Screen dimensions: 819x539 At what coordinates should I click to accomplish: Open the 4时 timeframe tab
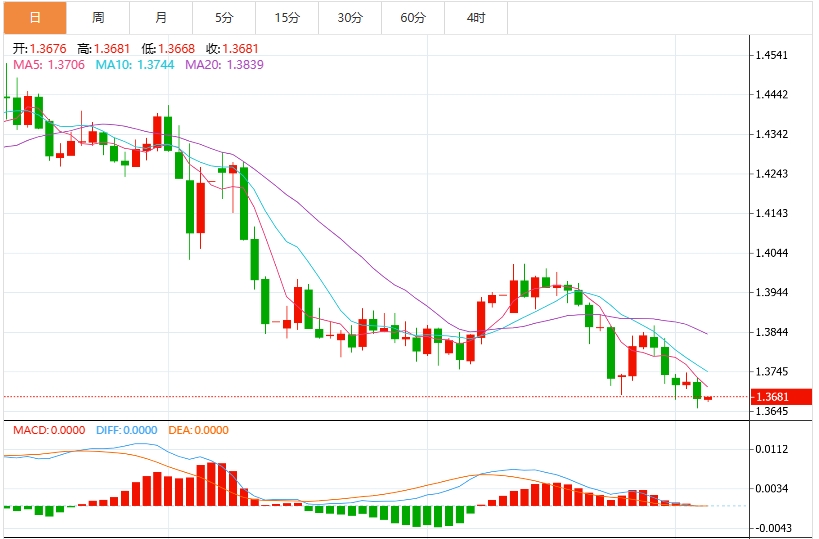coord(476,18)
